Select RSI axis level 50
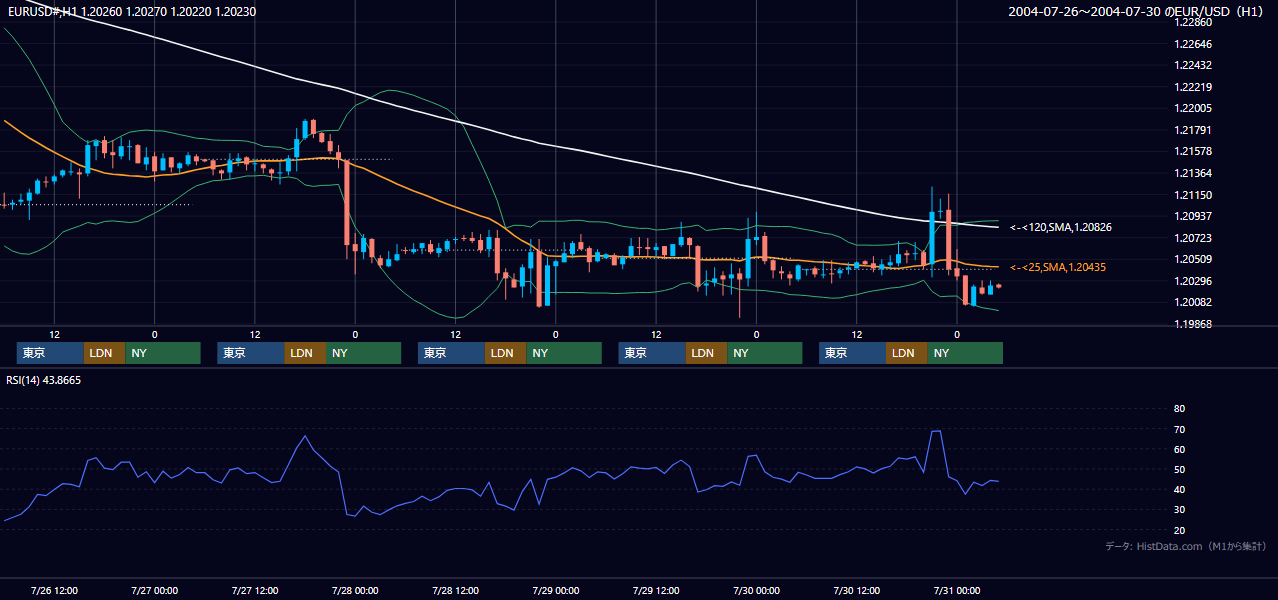 point(1179,470)
